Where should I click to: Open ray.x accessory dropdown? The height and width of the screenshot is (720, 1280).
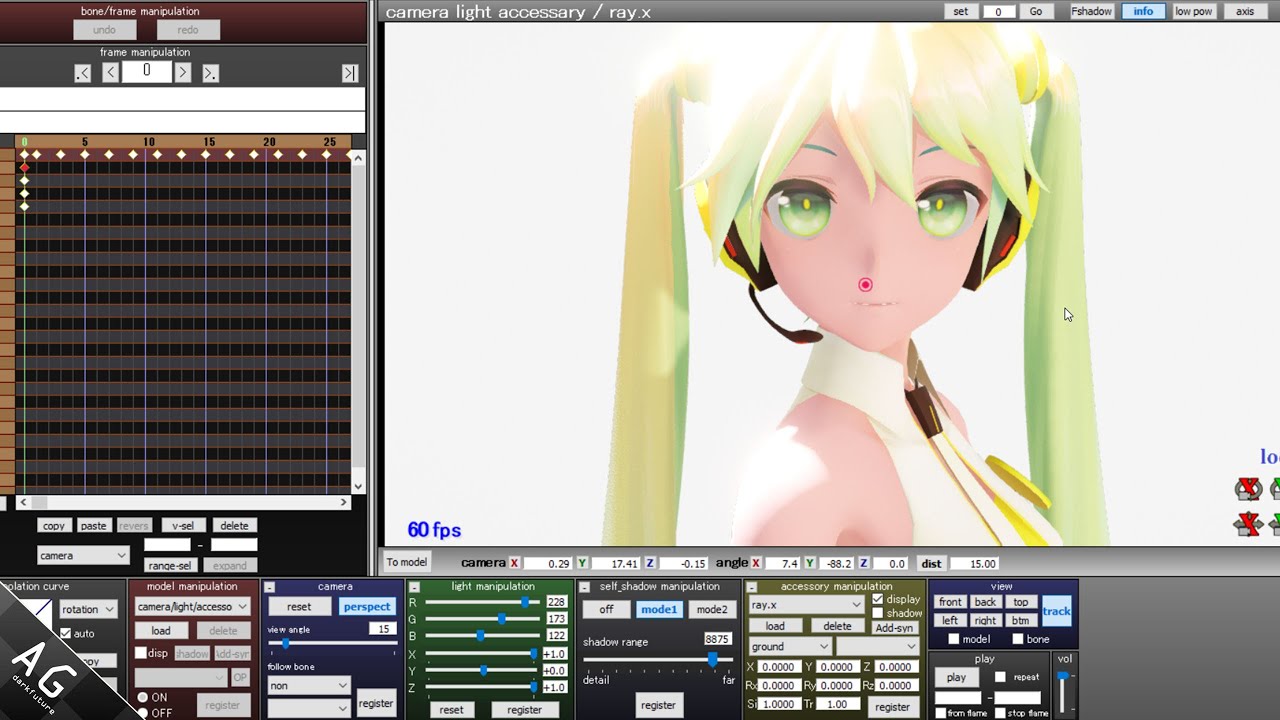(806, 605)
